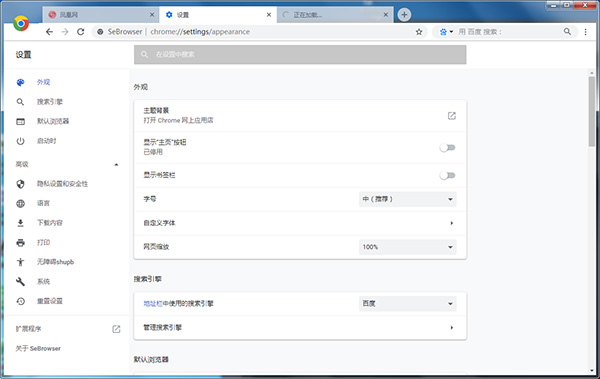
Task: Click the scrollbar down arrow
Action: pos(592,371)
